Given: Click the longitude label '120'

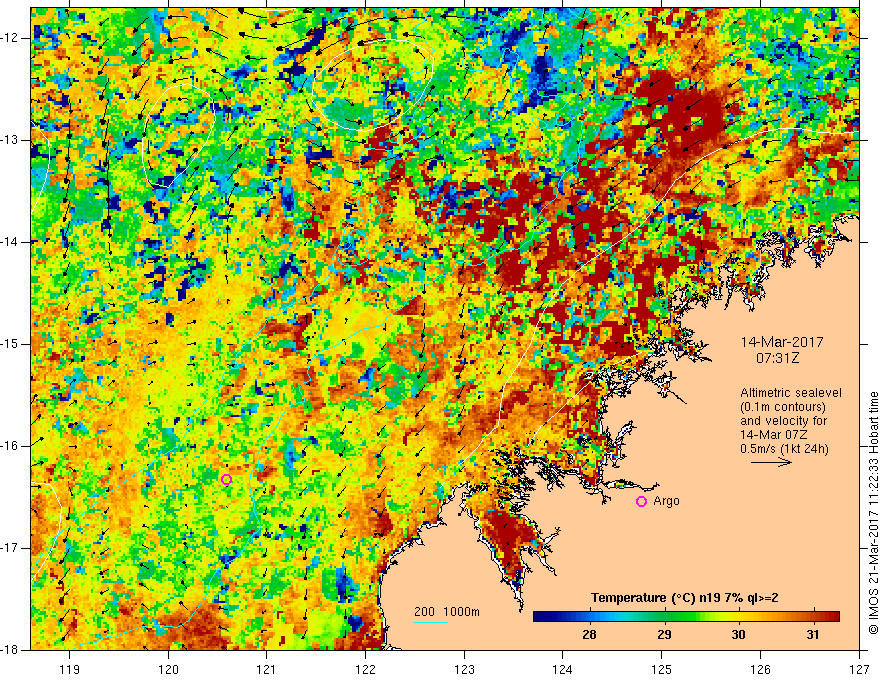Looking at the screenshot, I should tap(168, 669).
